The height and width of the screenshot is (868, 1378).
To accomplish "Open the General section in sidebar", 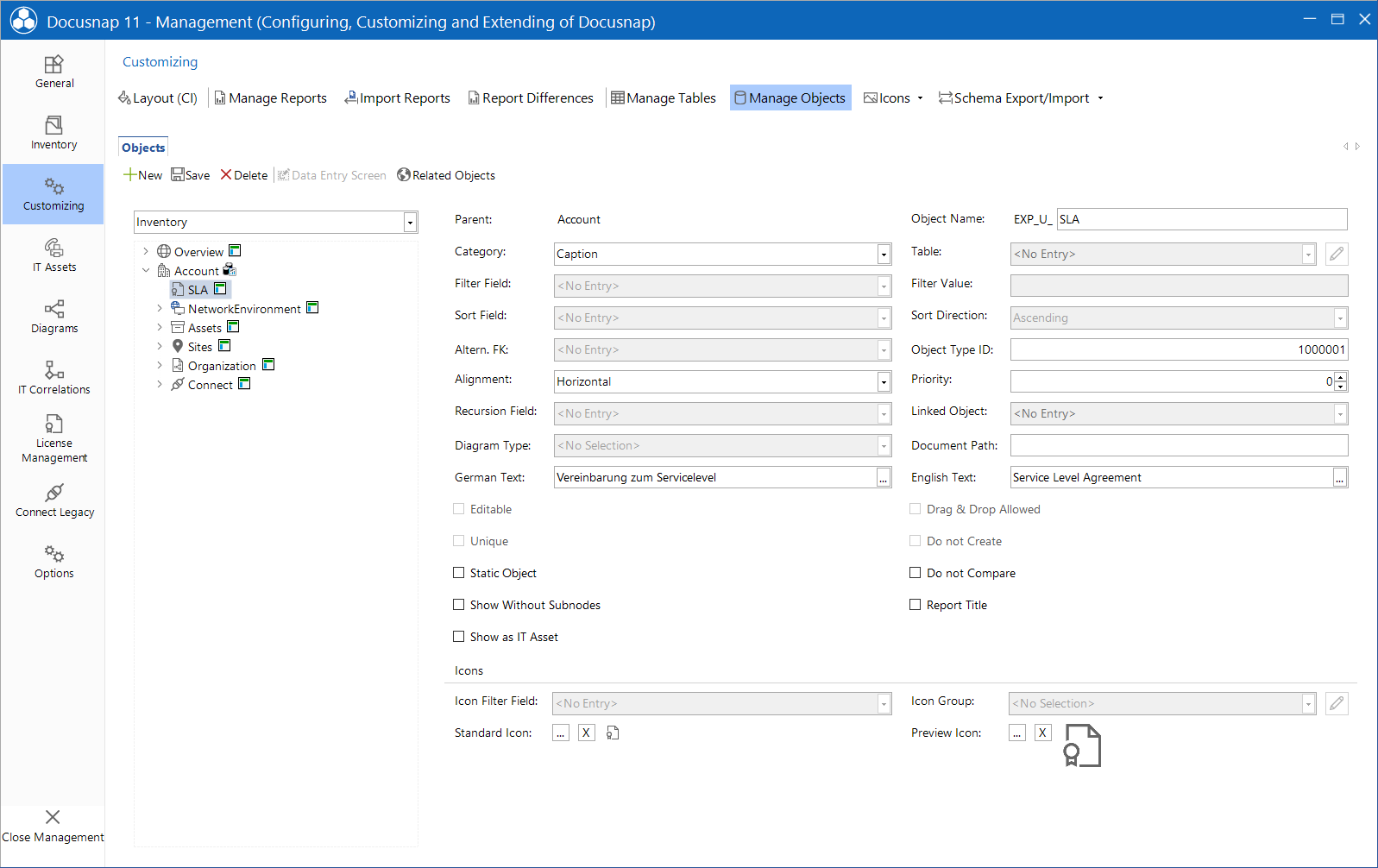I will tap(53, 72).
